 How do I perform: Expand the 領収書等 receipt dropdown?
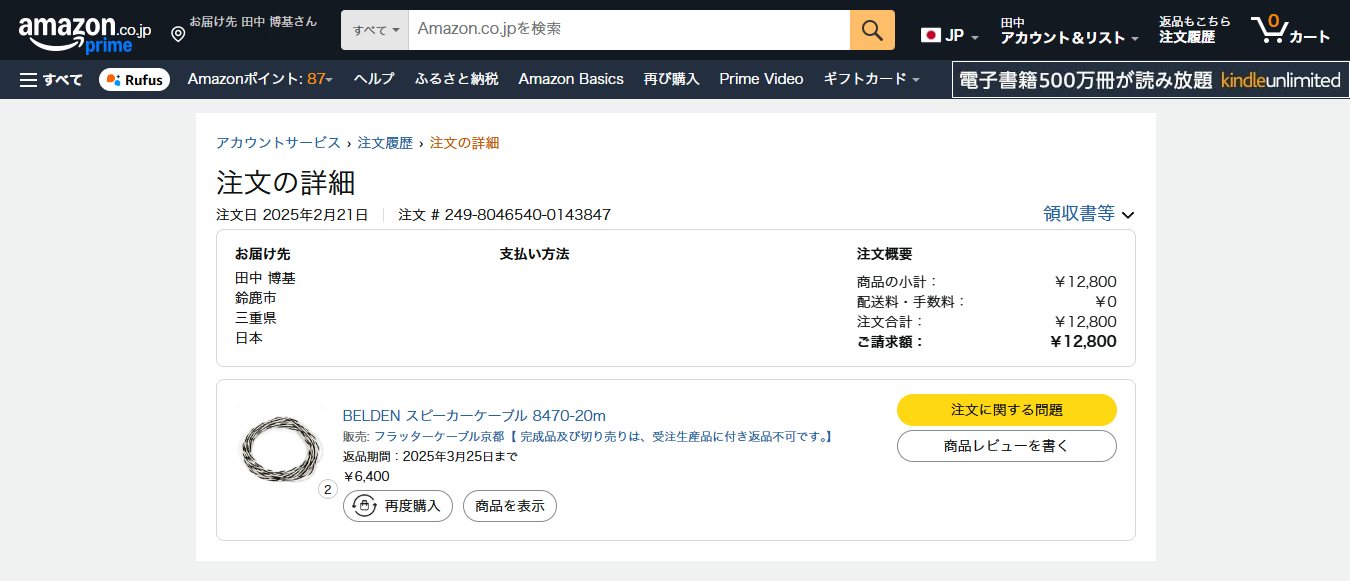coord(1088,213)
